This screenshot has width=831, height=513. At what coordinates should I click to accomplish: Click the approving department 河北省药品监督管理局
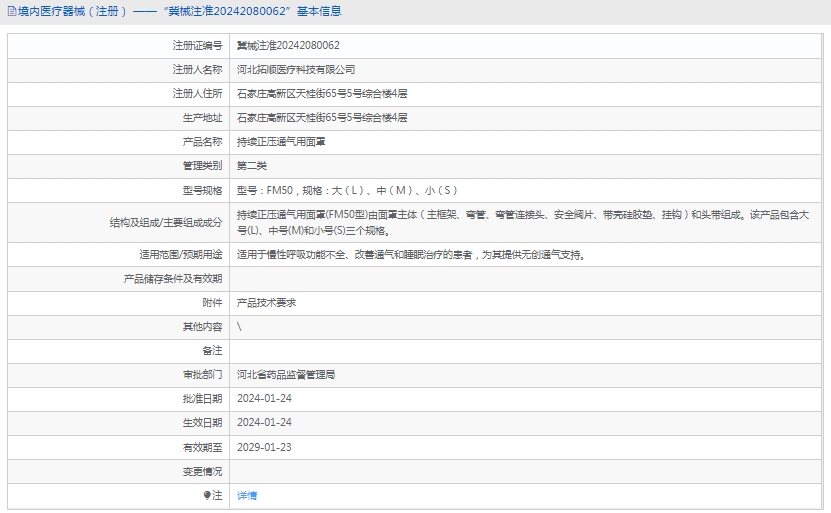click(286, 375)
